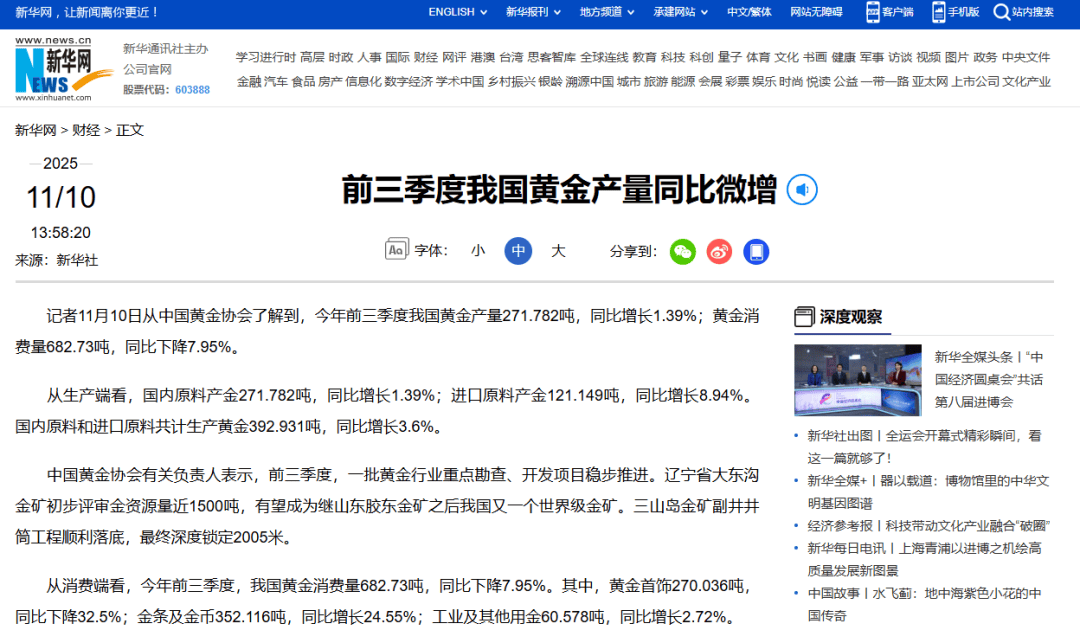Open the 财经 channel in navigation

click(426, 57)
